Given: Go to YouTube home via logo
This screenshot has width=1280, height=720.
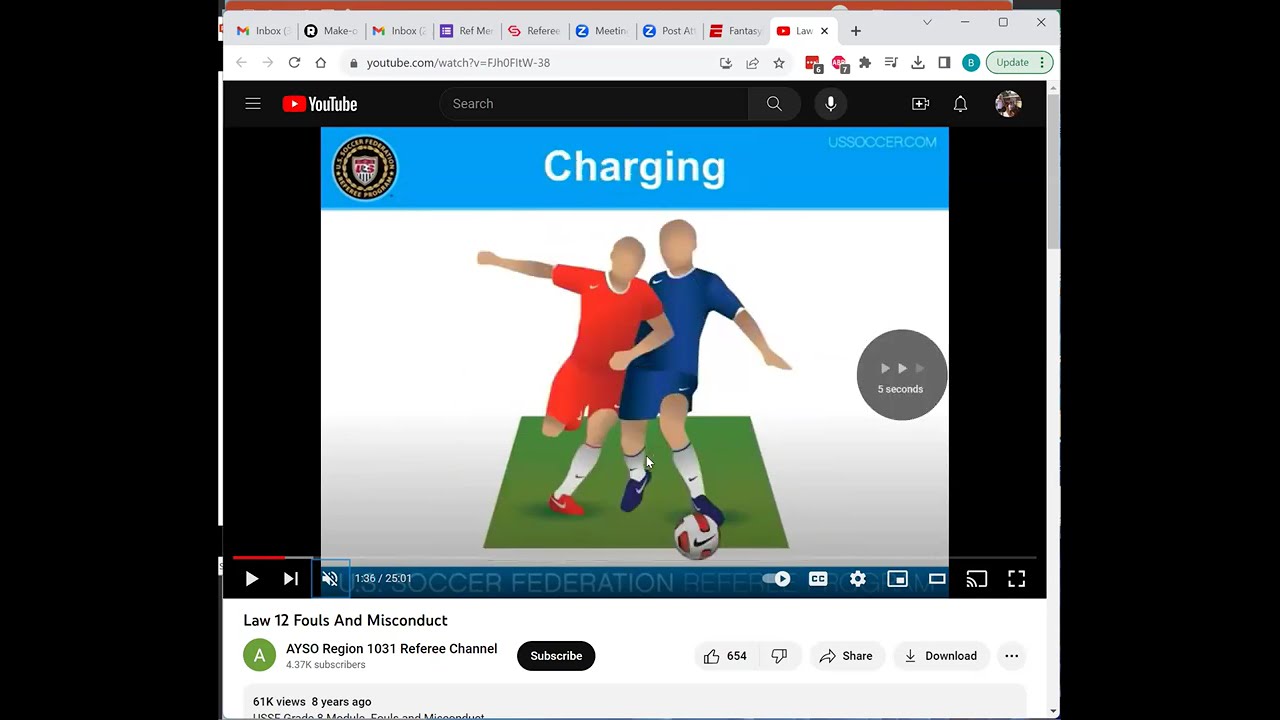Looking at the screenshot, I should [320, 104].
